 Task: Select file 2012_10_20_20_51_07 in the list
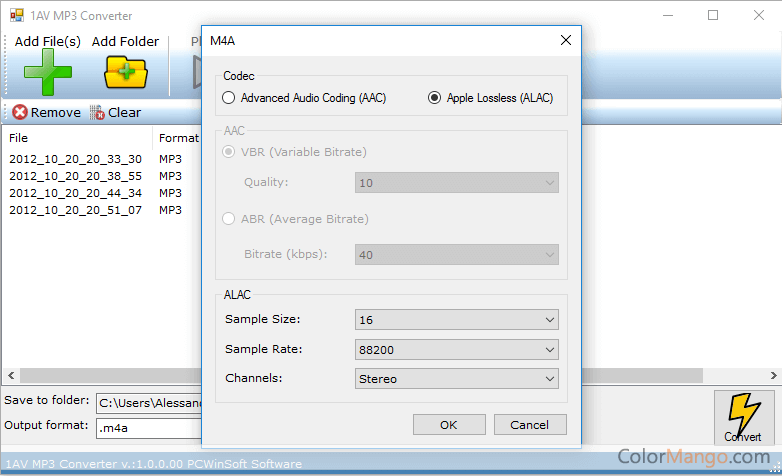(75, 210)
